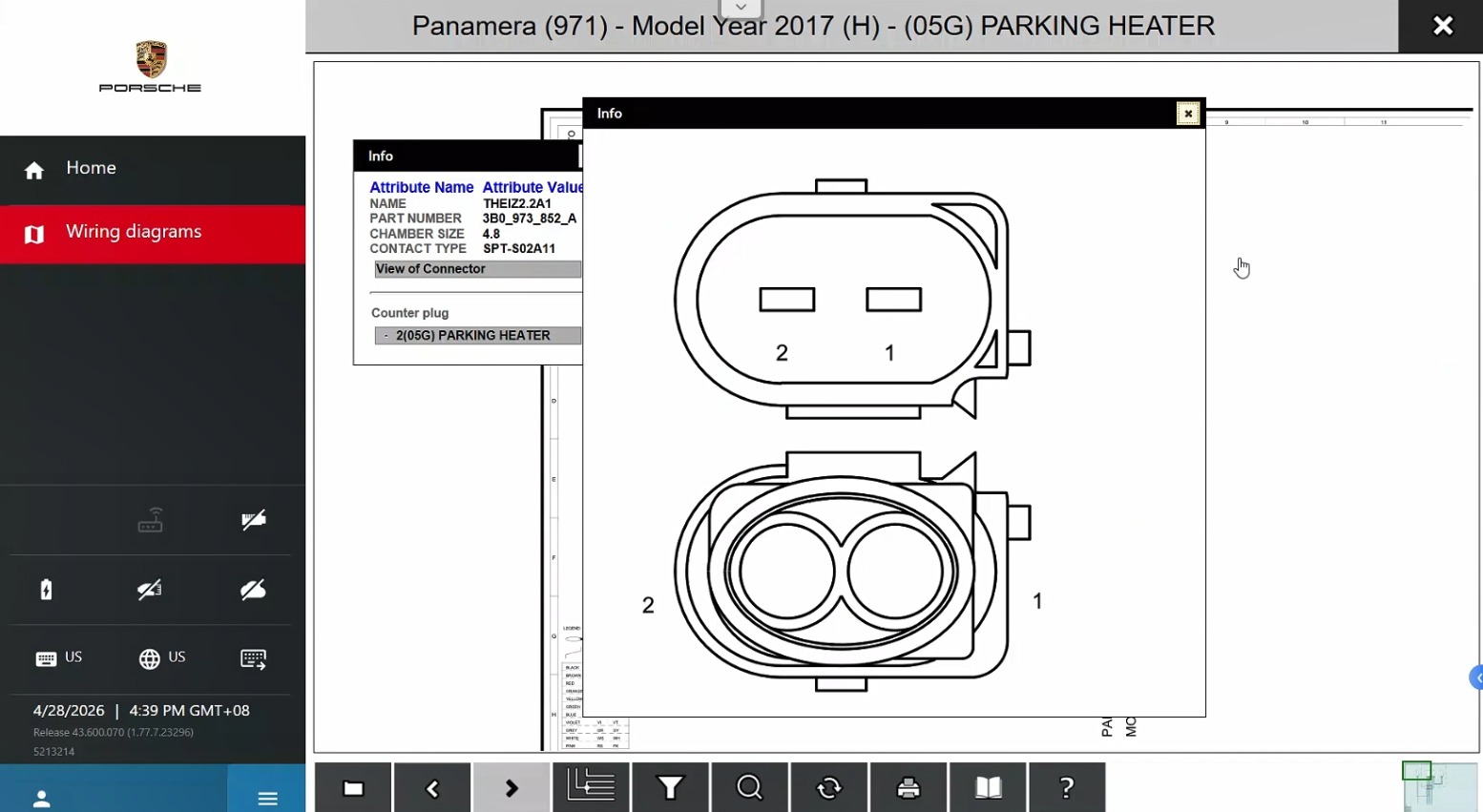Close the connector view Info popup
1483x812 pixels.
1187,114
